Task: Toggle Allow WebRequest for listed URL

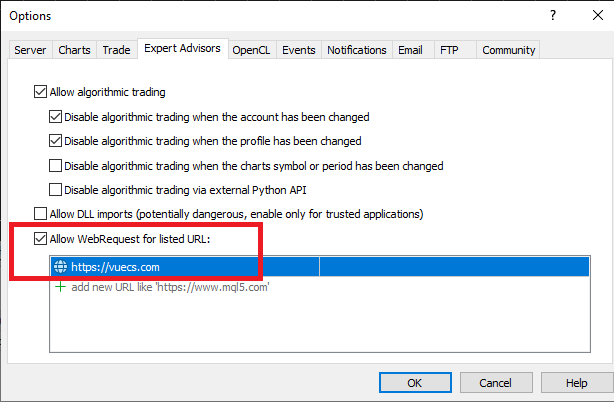Action: 40,238
